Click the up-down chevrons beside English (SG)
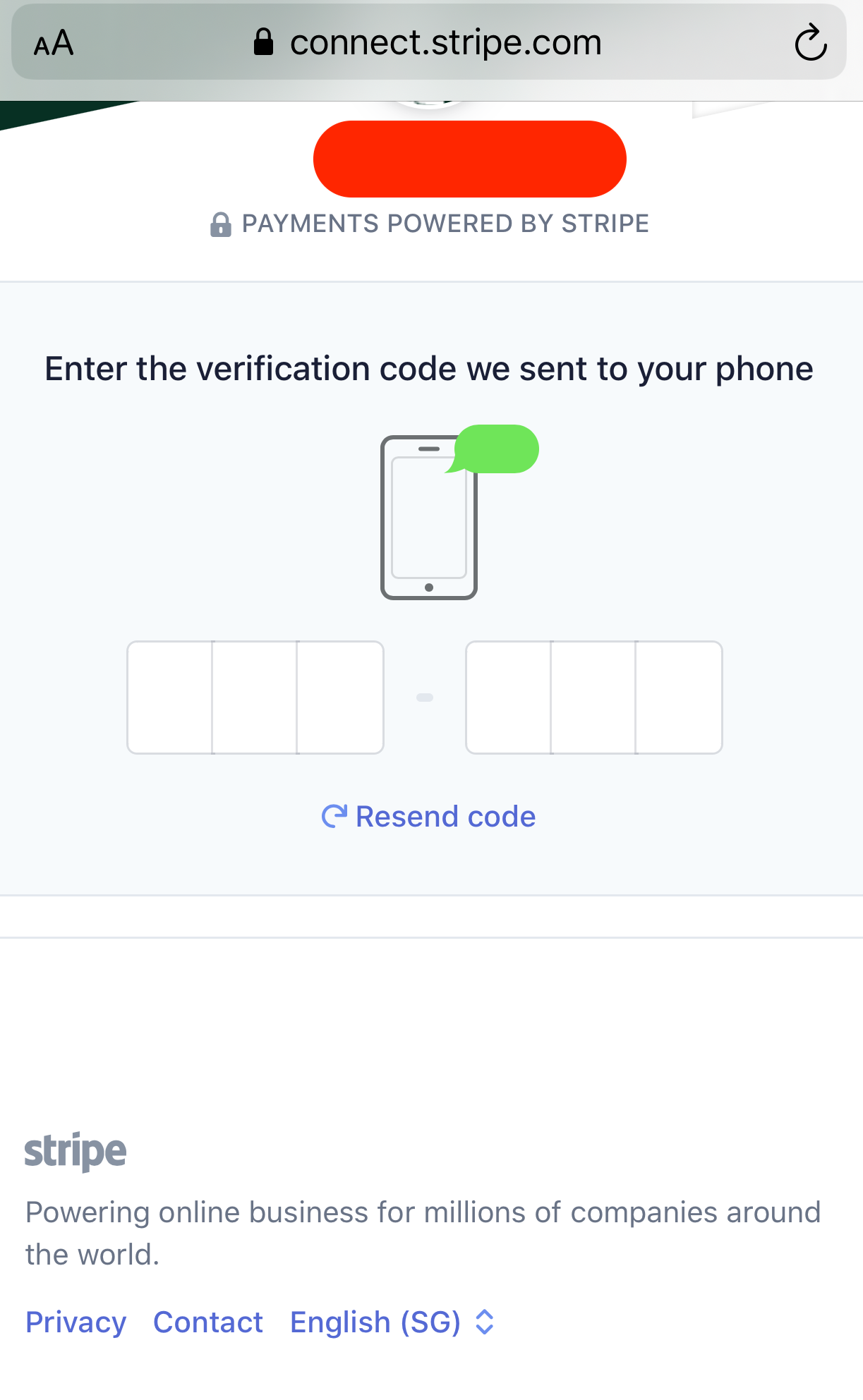 click(483, 1322)
